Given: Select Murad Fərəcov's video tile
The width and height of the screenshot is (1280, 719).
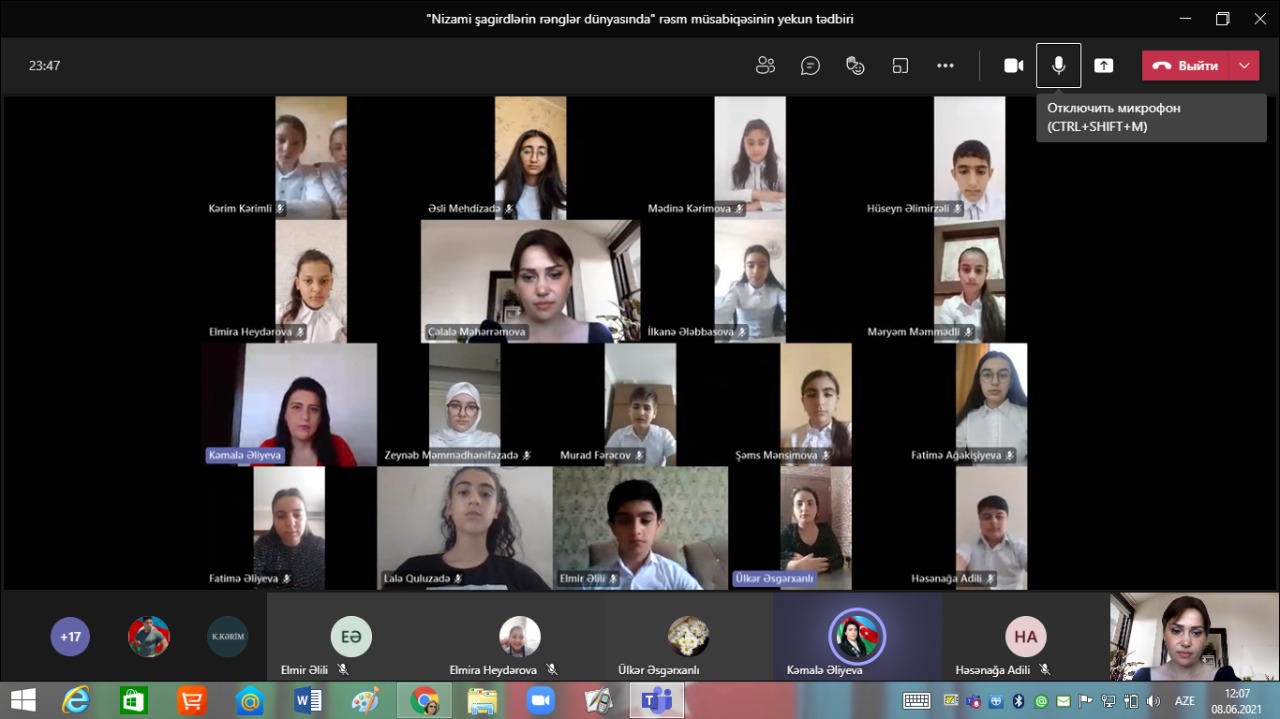Looking at the screenshot, I should [640, 405].
